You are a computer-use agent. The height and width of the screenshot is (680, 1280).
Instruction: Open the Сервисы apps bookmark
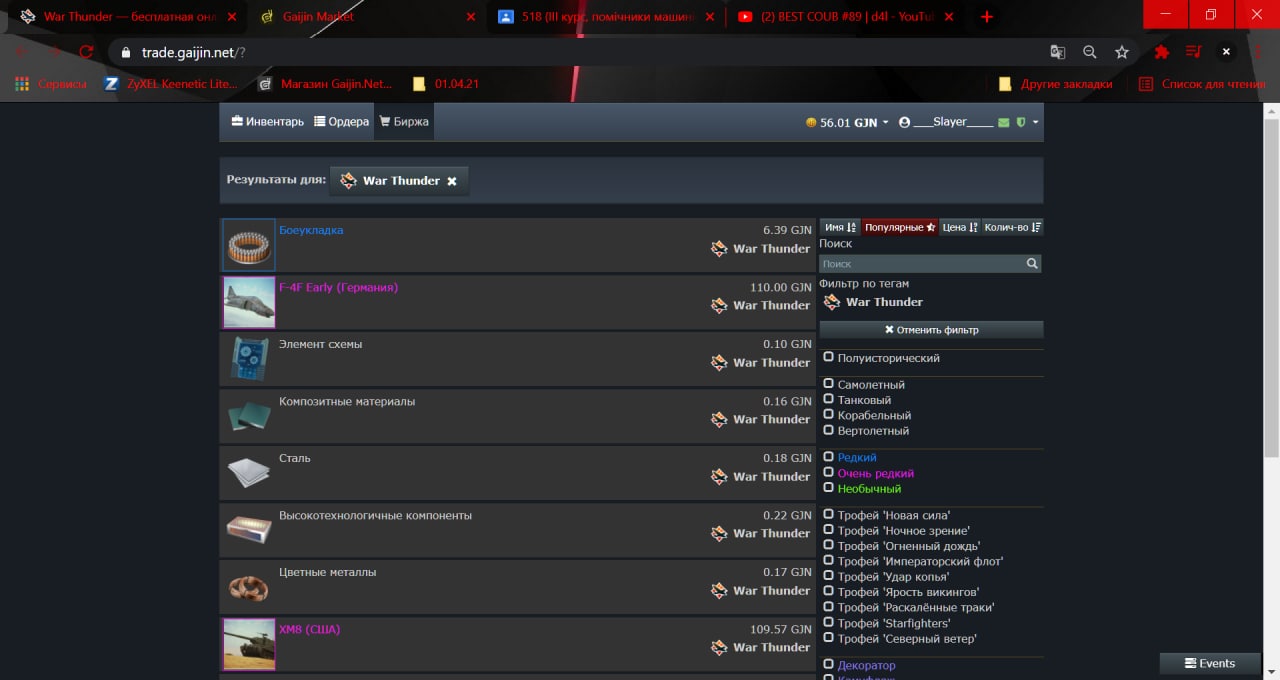51,84
